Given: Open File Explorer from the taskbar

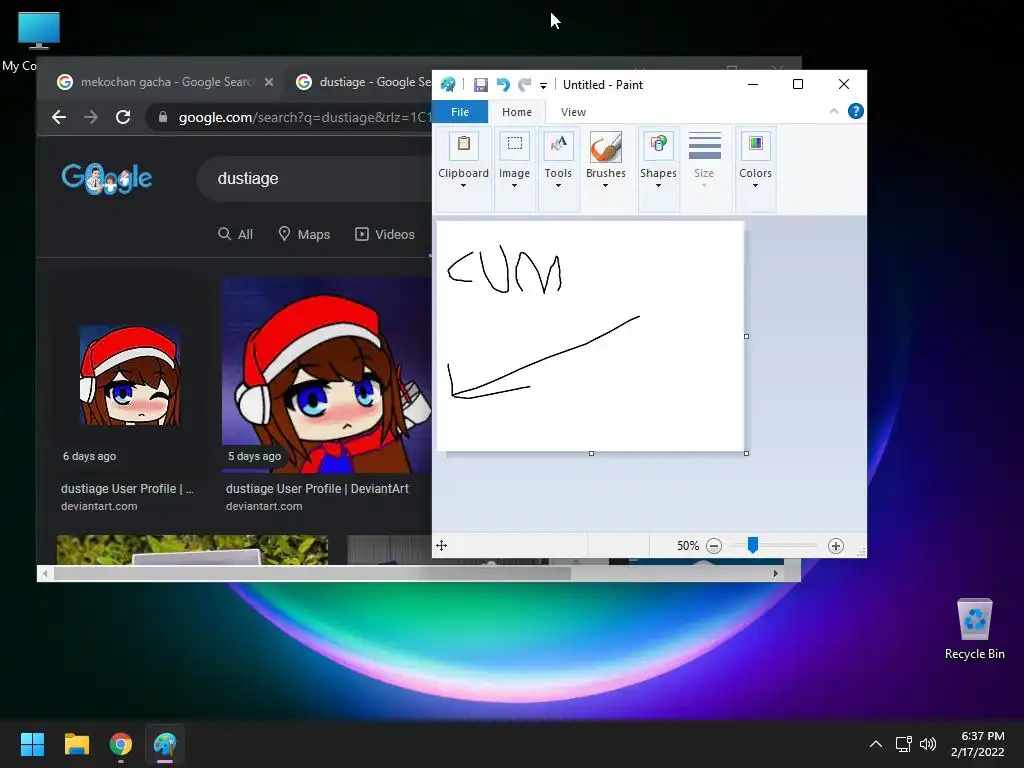Looking at the screenshot, I should click(x=76, y=744).
